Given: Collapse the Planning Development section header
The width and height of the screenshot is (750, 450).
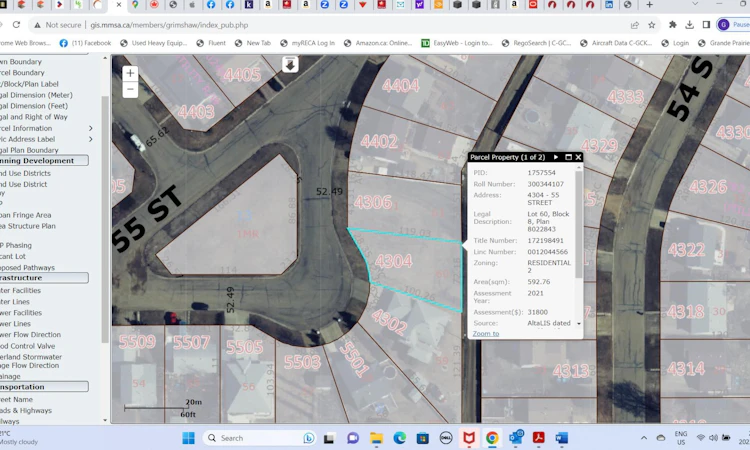Looking at the screenshot, I should tap(44, 161).
